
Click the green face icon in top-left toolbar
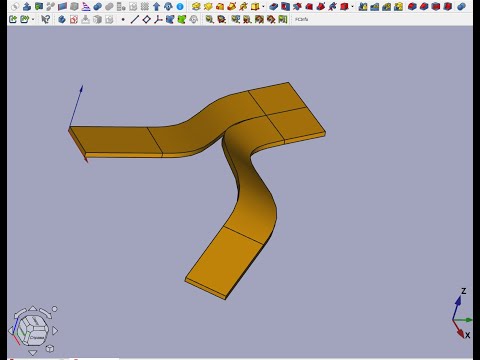point(39,6)
